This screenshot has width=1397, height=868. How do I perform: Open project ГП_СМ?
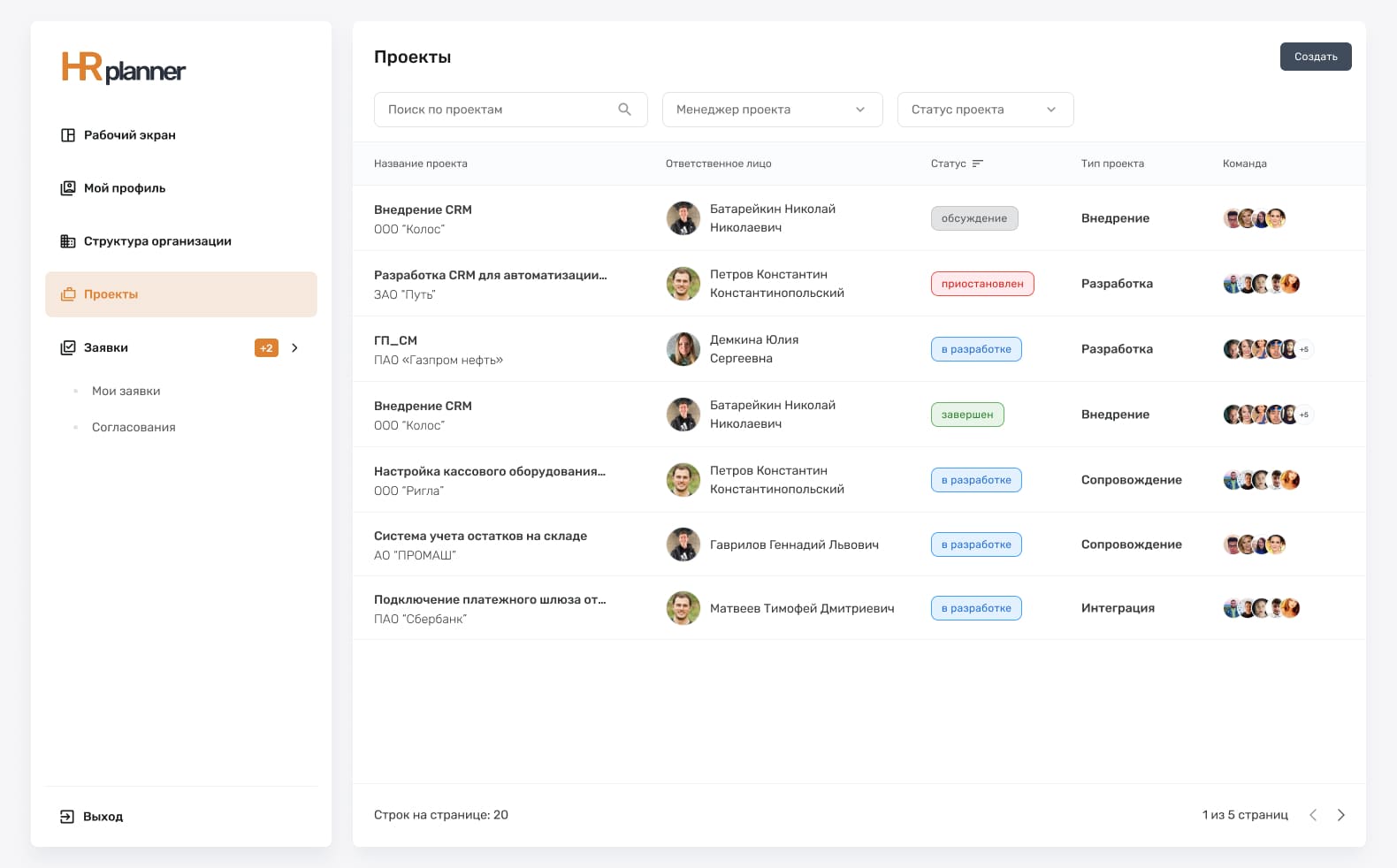point(395,340)
